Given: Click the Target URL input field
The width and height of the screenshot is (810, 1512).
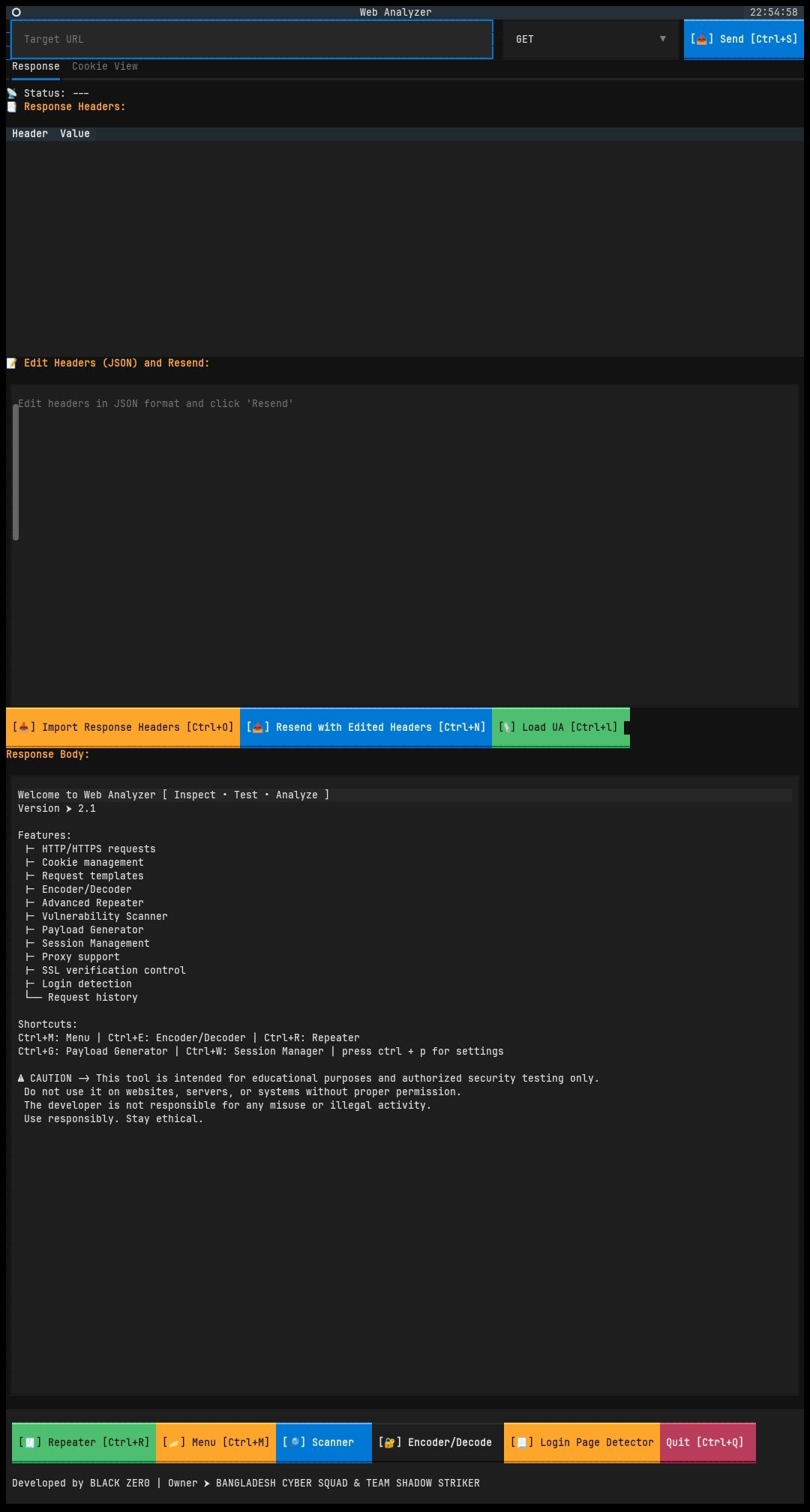Looking at the screenshot, I should pyautogui.click(x=252, y=39).
